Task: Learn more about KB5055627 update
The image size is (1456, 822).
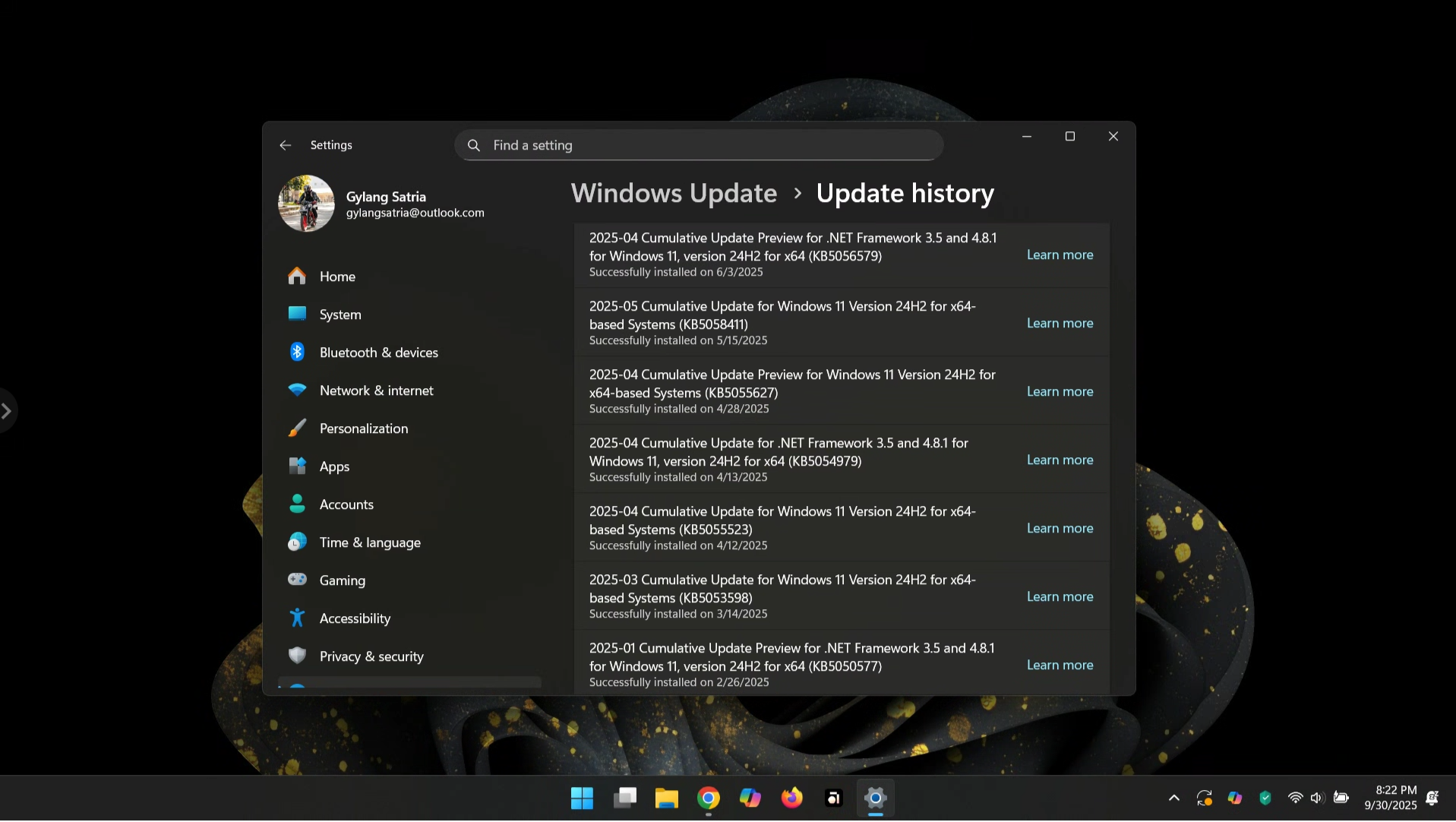Action: coord(1060,392)
